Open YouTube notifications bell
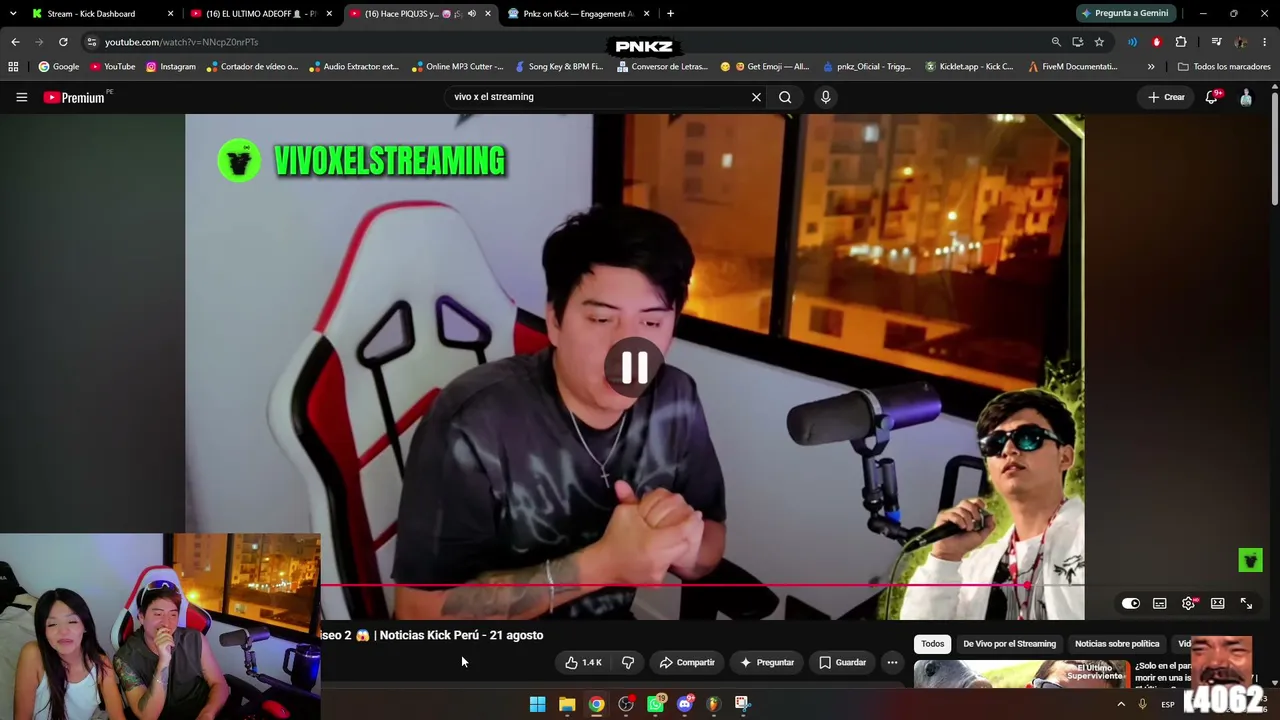1280x720 pixels. [x=1212, y=97]
